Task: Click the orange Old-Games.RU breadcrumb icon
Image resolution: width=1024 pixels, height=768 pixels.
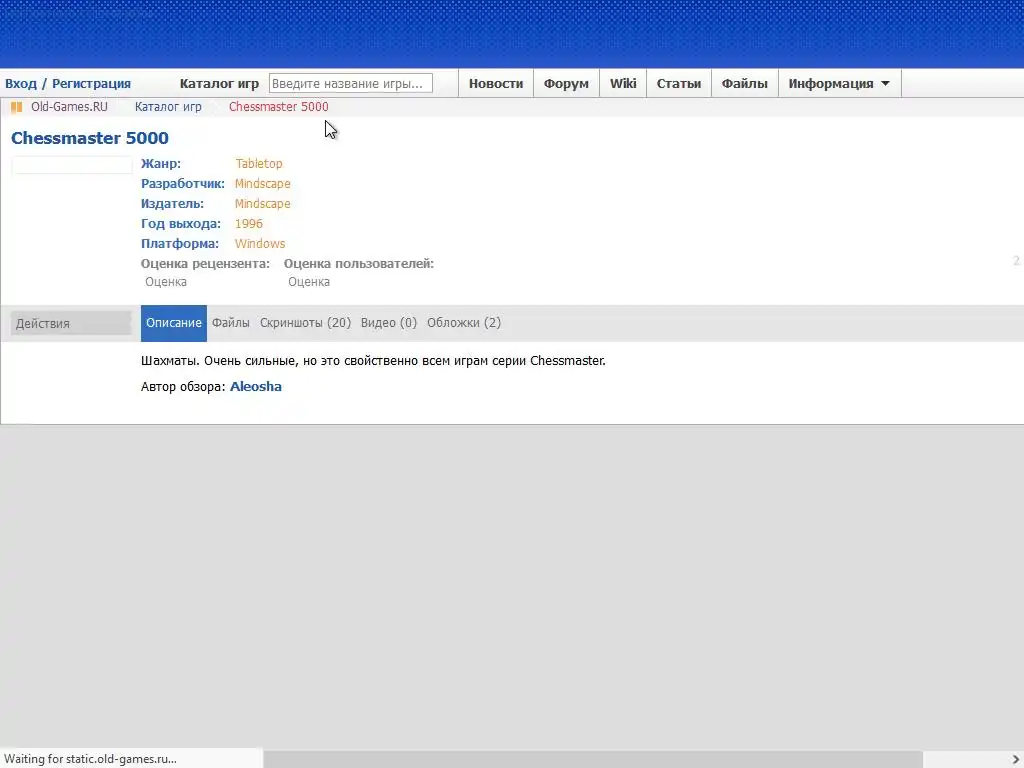Action: pos(16,107)
